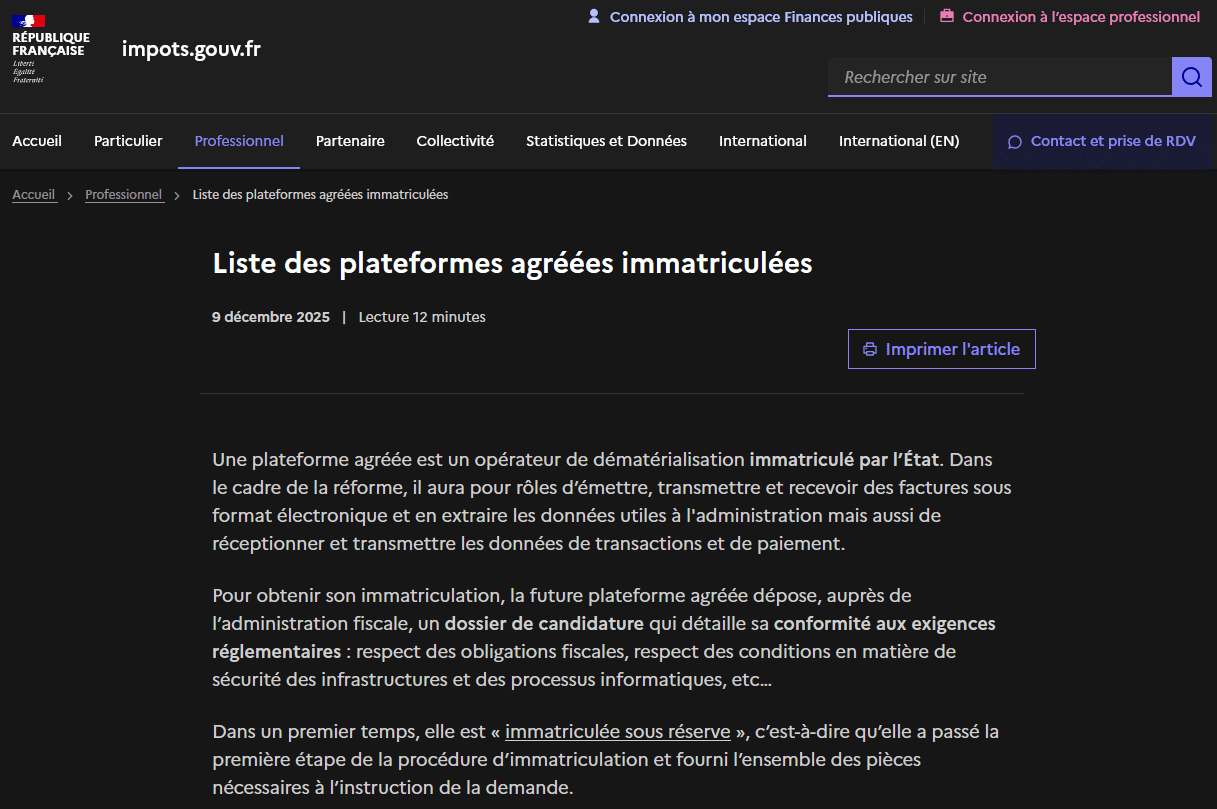Select Partenaire in the navigation bar
The height and width of the screenshot is (809, 1217).
350,141
